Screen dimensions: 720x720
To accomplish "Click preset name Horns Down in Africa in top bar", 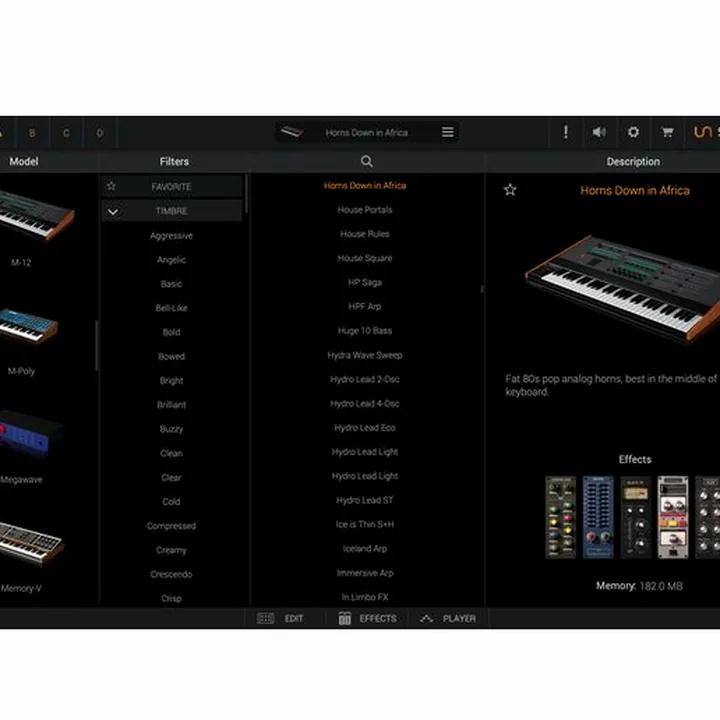I will [x=366, y=133].
